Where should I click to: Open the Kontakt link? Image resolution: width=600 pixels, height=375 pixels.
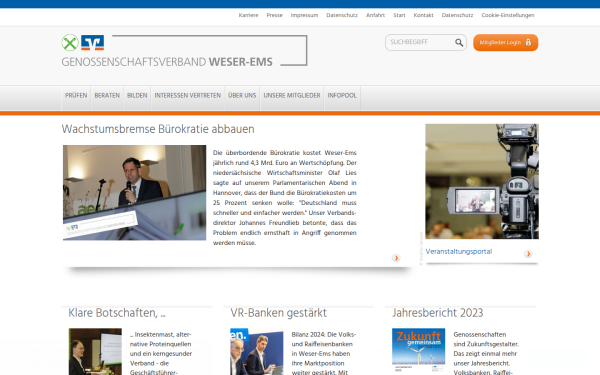point(423,15)
